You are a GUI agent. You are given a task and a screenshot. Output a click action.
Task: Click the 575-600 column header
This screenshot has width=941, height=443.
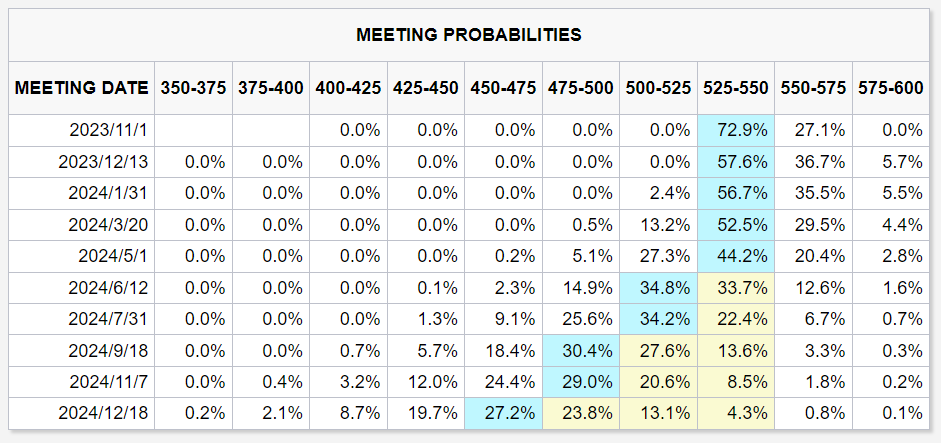coord(892,88)
